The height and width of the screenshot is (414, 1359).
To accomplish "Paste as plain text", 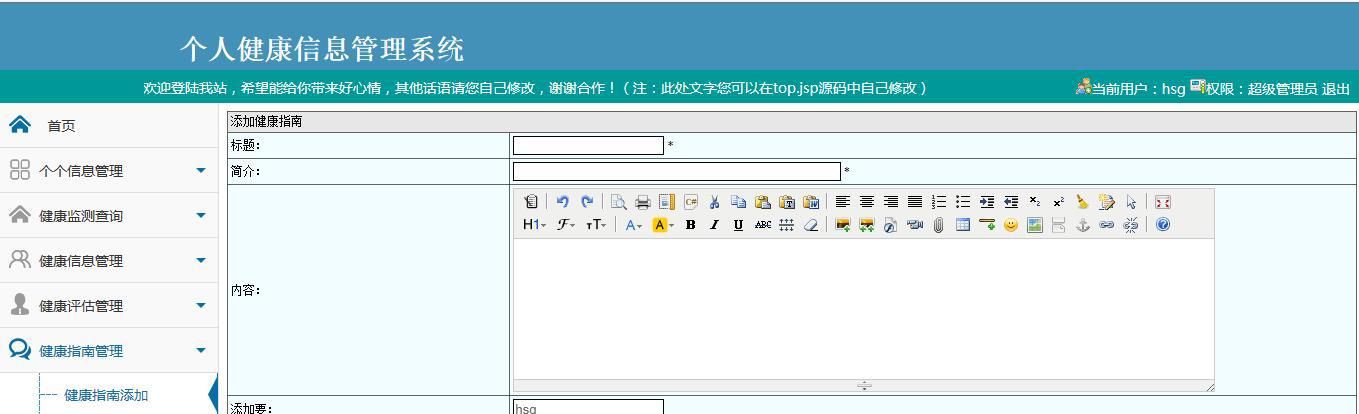I will pyautogui.click(x=786, y=201).
